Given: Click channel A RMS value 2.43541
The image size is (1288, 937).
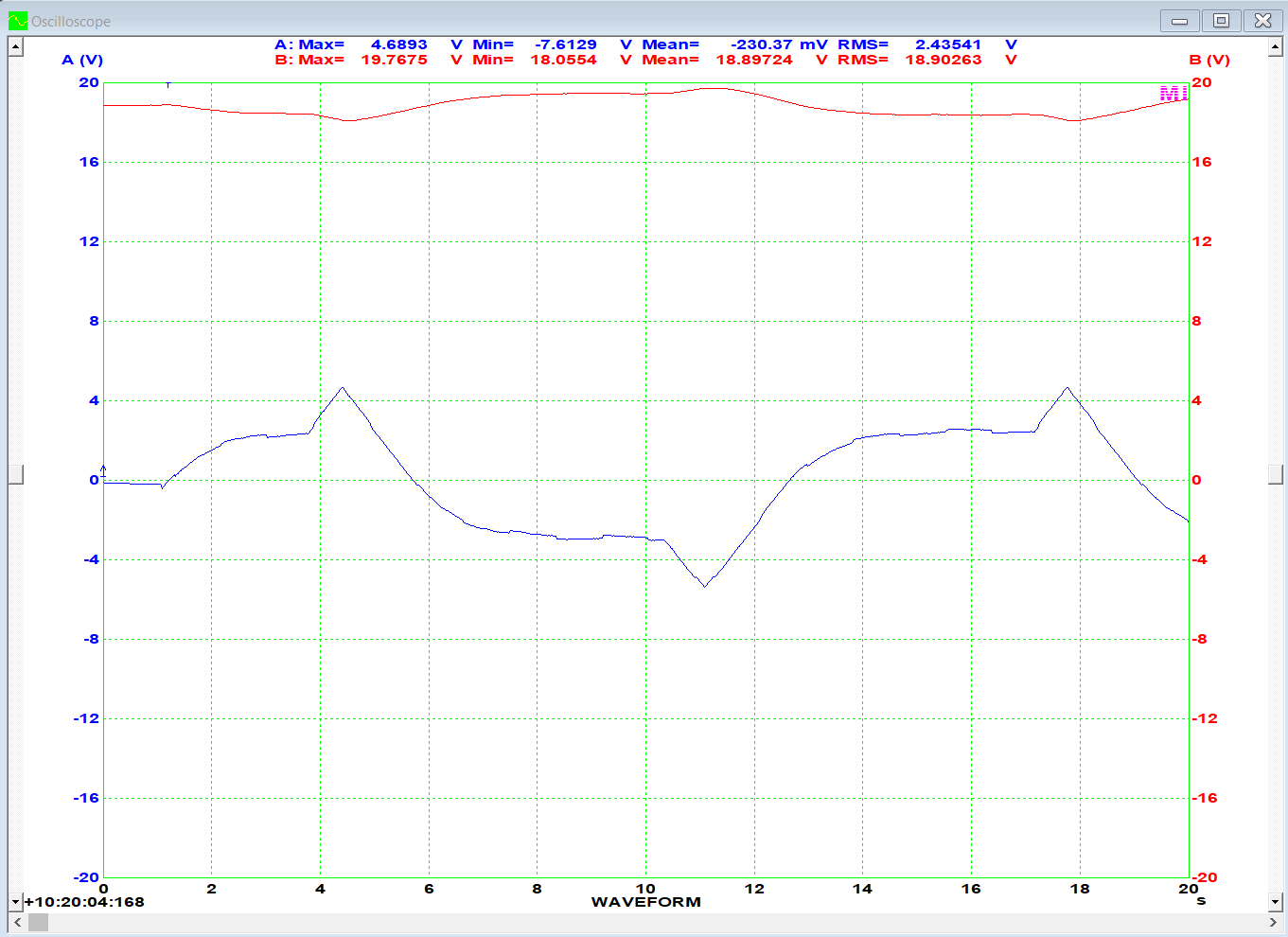Looking at the screenshot, I should tap(948, 44).
